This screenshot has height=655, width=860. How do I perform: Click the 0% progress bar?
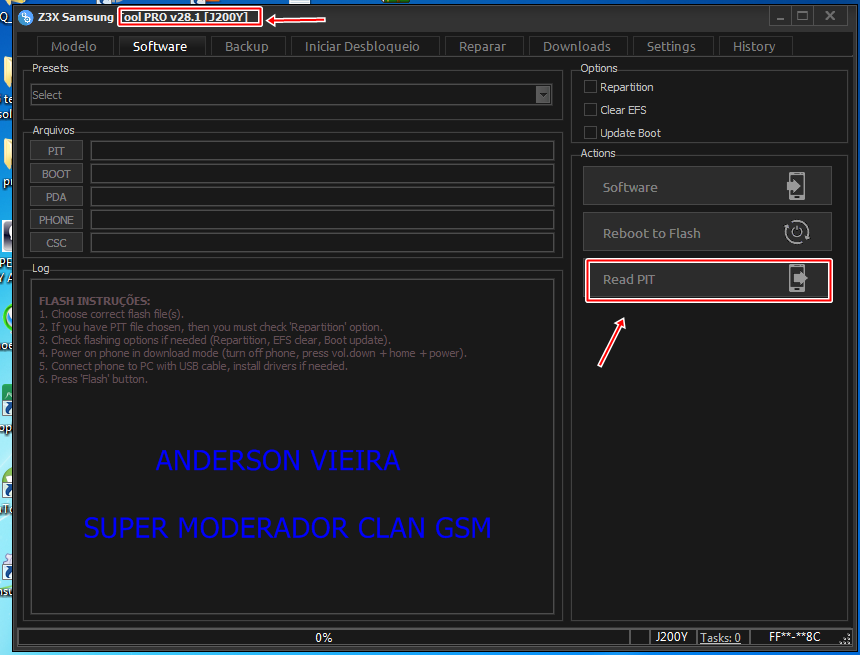pos(324,637)
